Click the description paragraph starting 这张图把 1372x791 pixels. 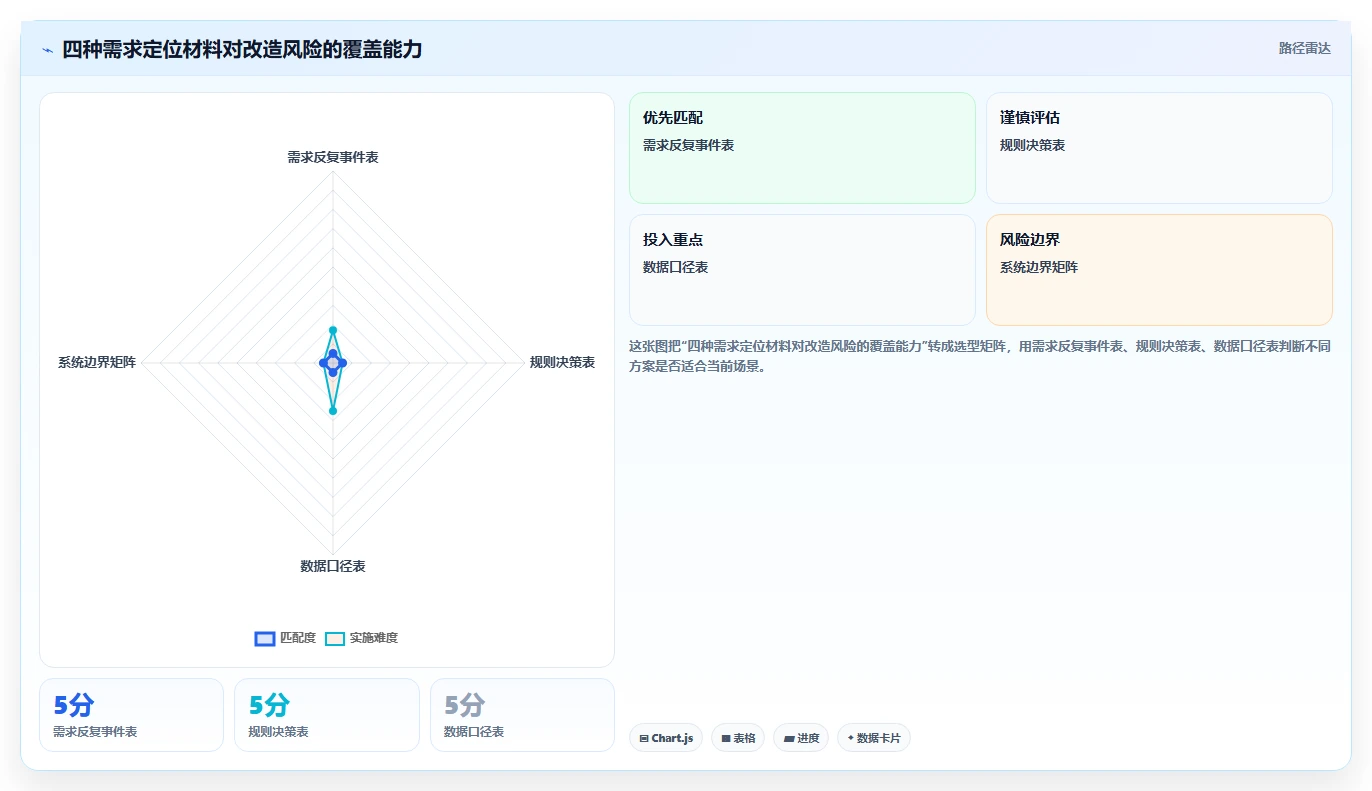tap(980, 356)
